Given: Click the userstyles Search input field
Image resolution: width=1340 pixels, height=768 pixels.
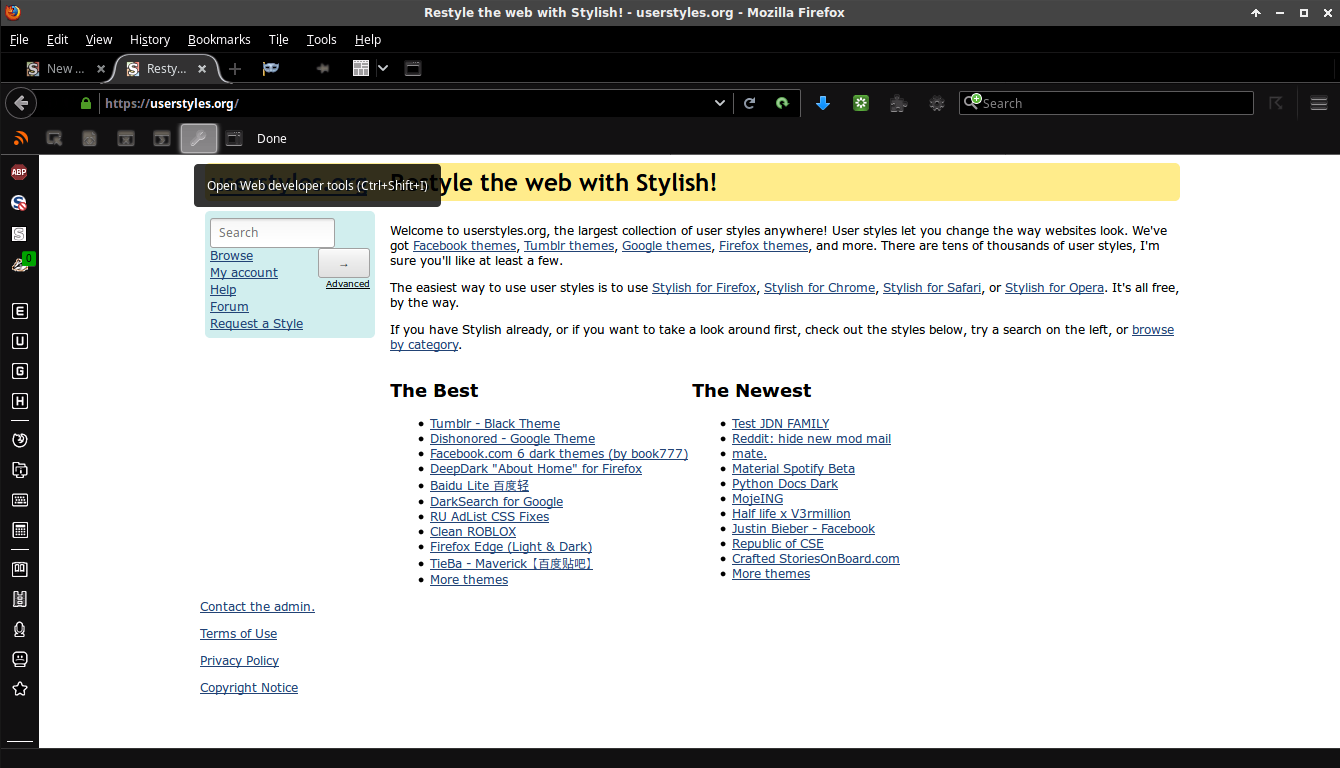Looking at the screenshot, I should (x=272, y=232).
